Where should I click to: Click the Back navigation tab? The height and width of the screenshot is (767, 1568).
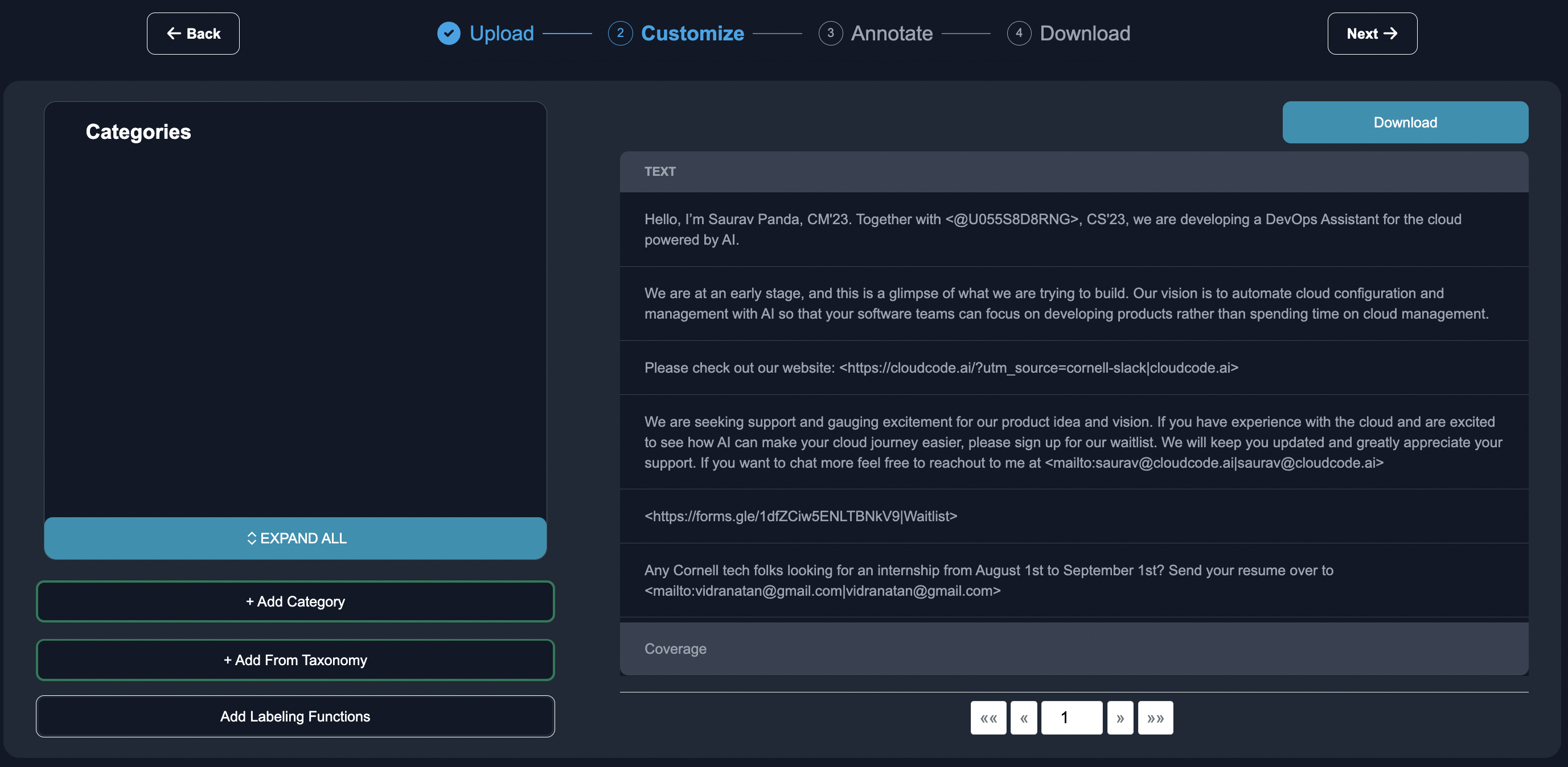(192, 33)
